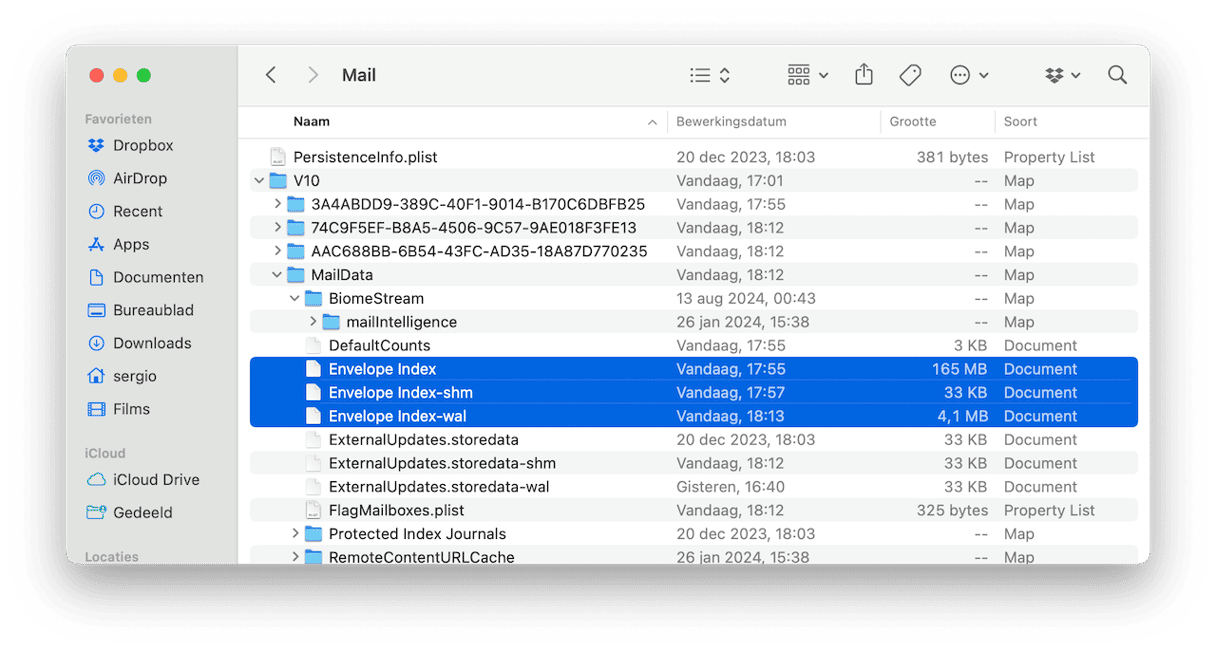Click the 4,1 MB size value

click(x=960, y=416)
